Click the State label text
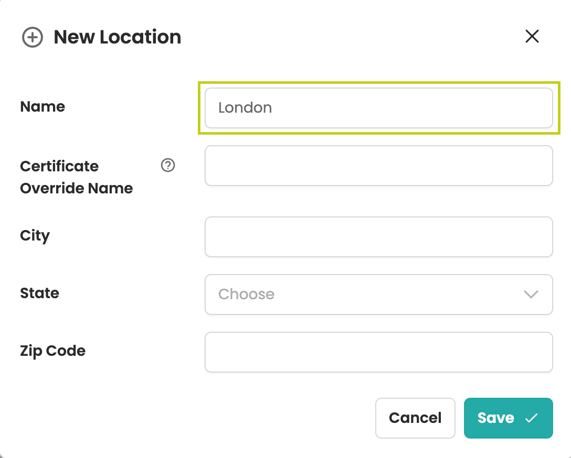 tap(40, 293)
